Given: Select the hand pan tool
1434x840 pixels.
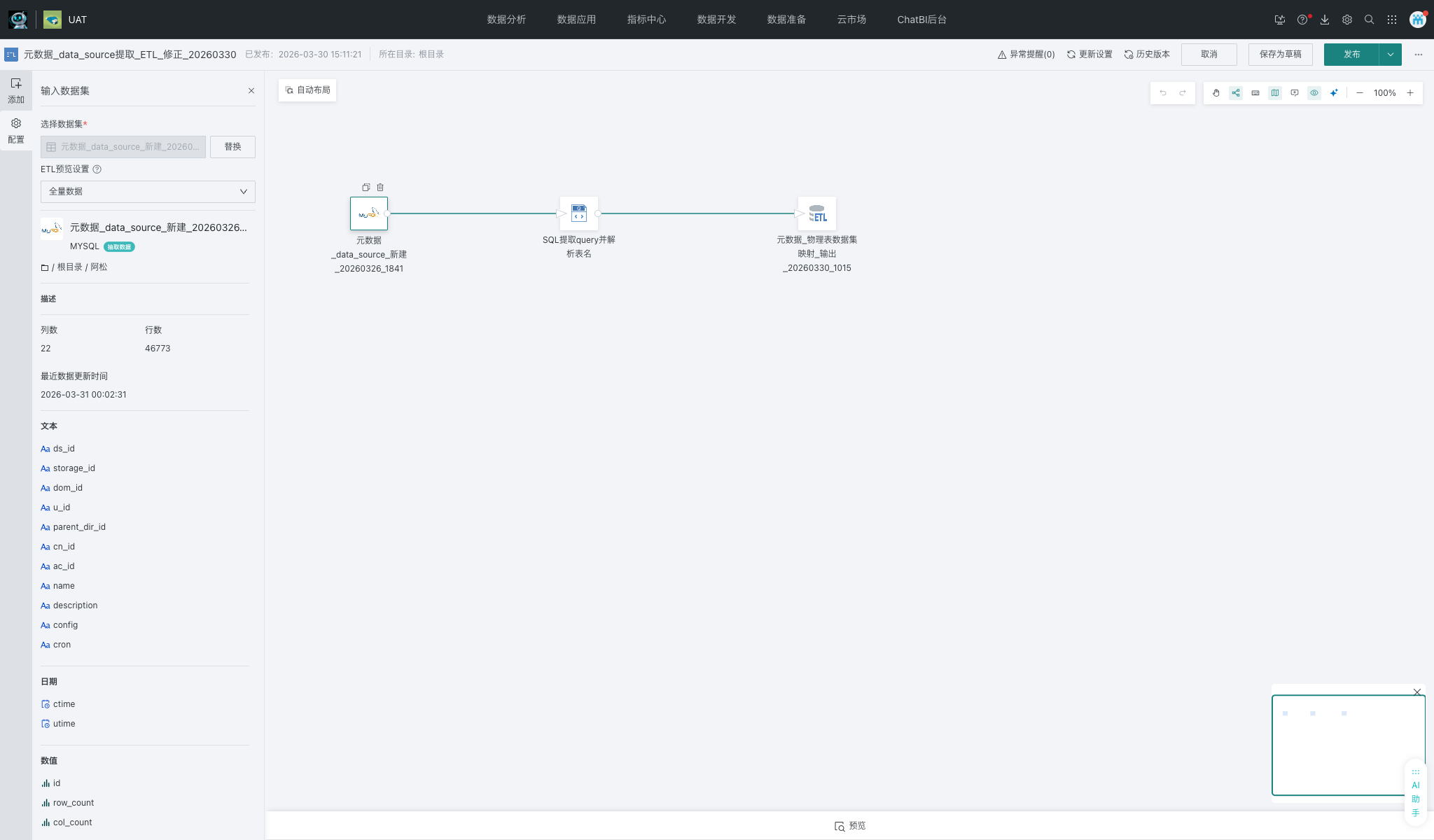Looking at the screenshot, I should click(x=1216, y=93).
